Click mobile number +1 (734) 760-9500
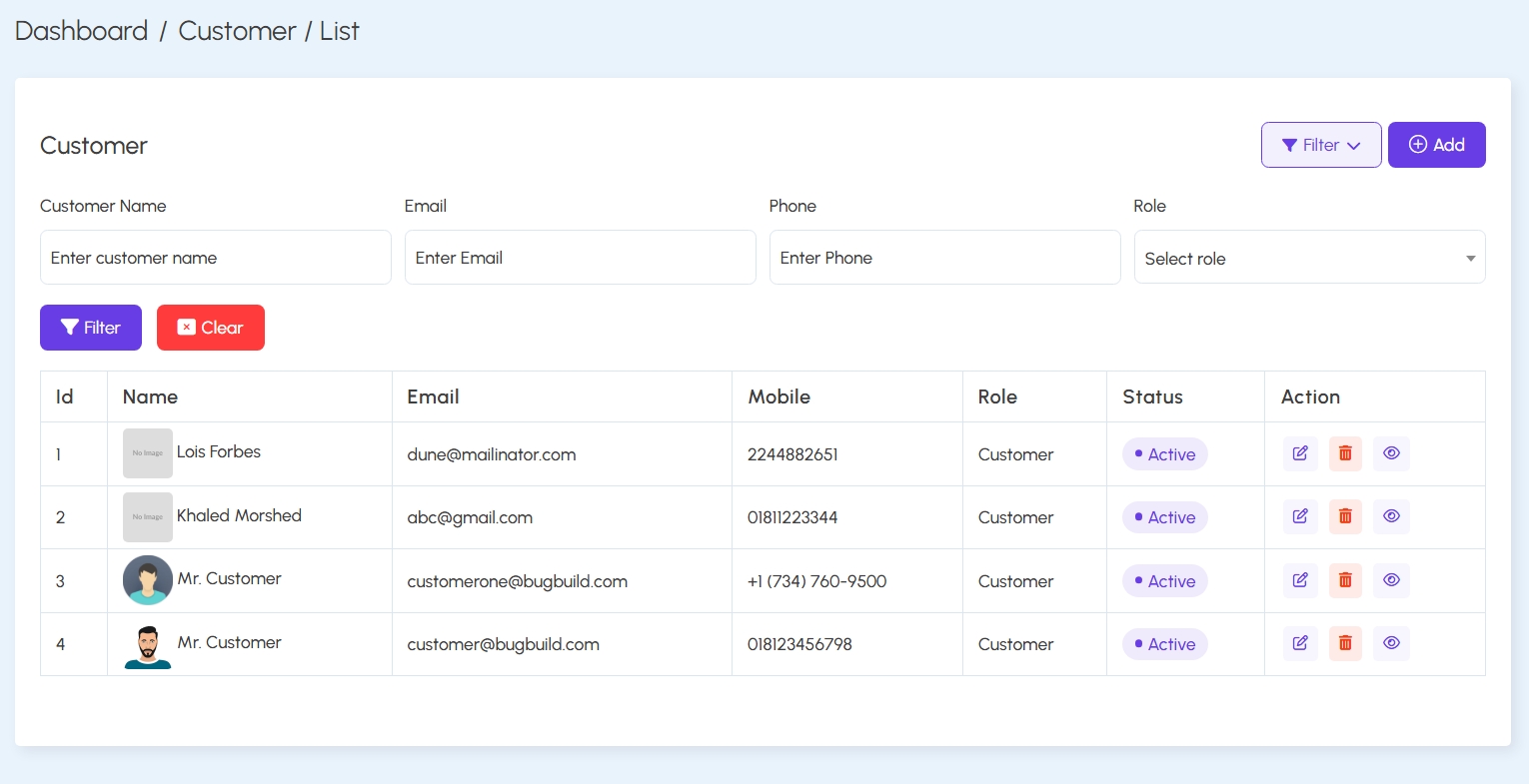The height and width of the screenshot is (784, 1529). pos(817,581)
